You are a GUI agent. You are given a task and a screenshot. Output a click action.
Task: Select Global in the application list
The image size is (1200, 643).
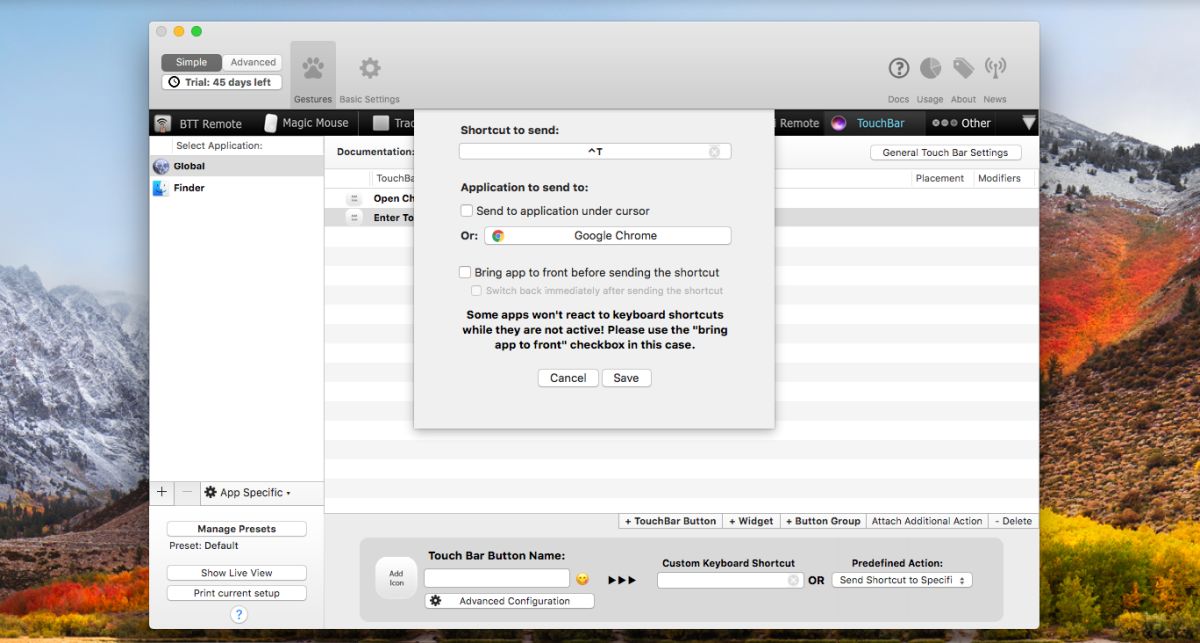pyautogui.click(x=236, y=167)
